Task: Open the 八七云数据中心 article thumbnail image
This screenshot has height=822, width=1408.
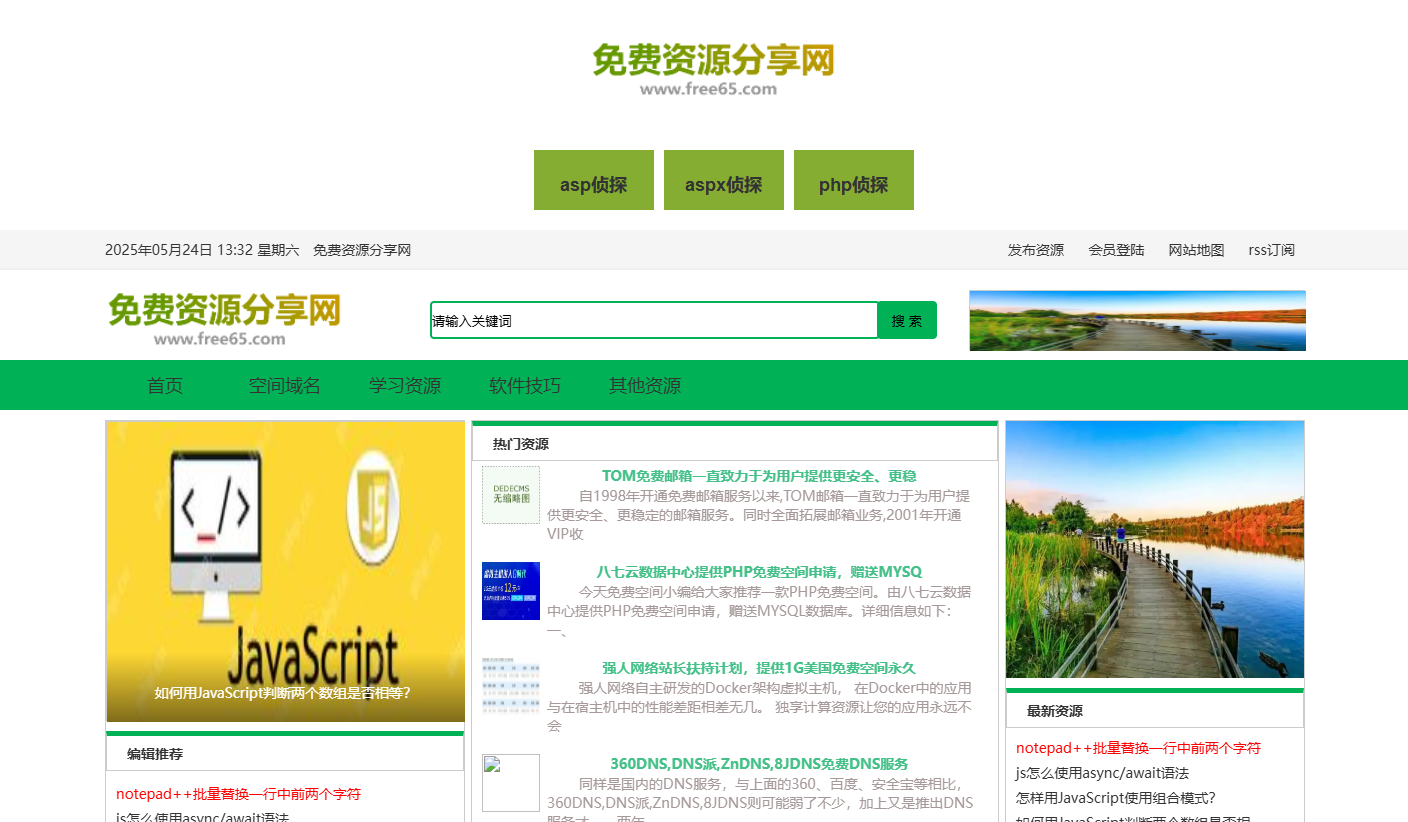Action: coord(510,591)
